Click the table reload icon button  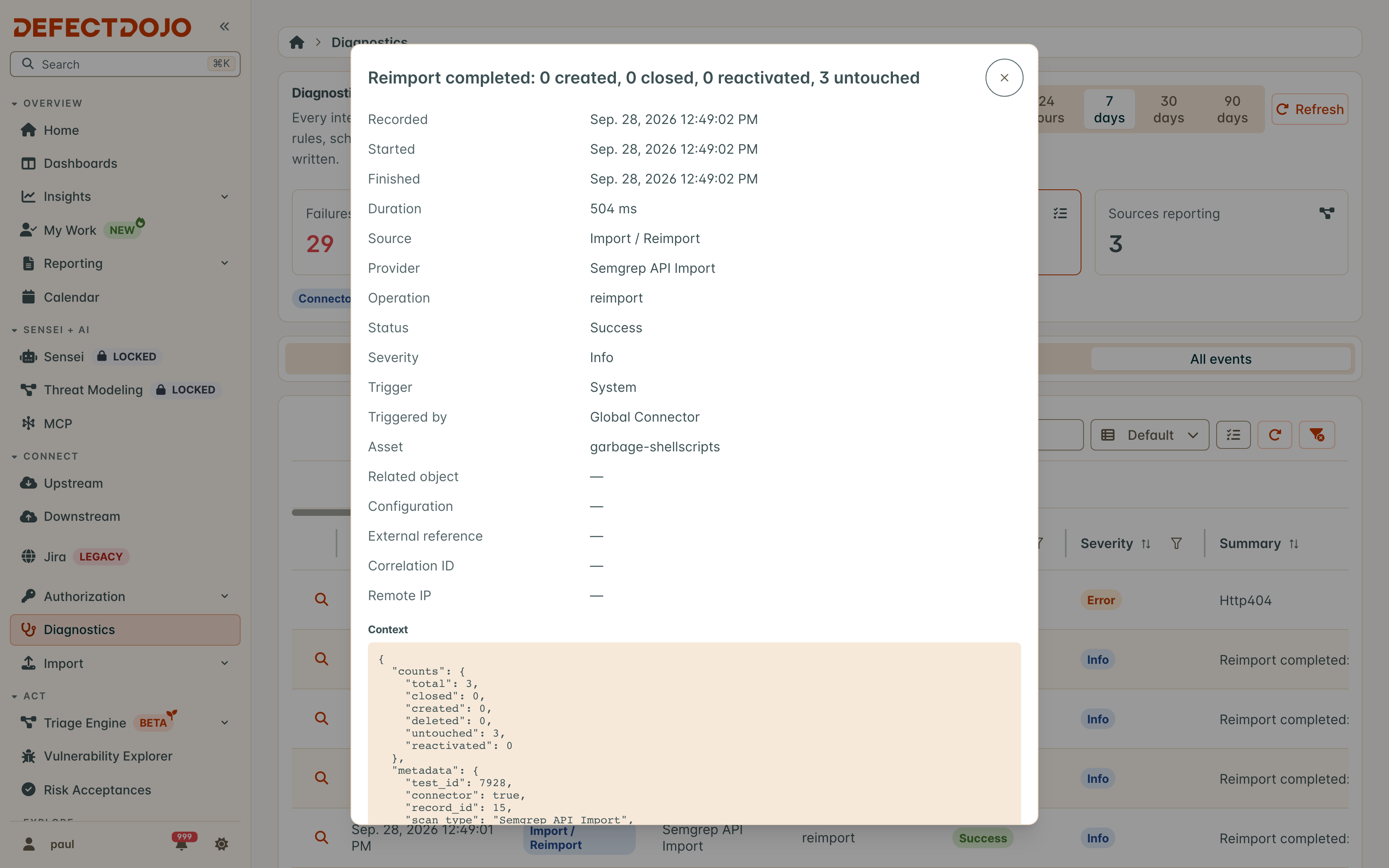tap(1275, 434)
